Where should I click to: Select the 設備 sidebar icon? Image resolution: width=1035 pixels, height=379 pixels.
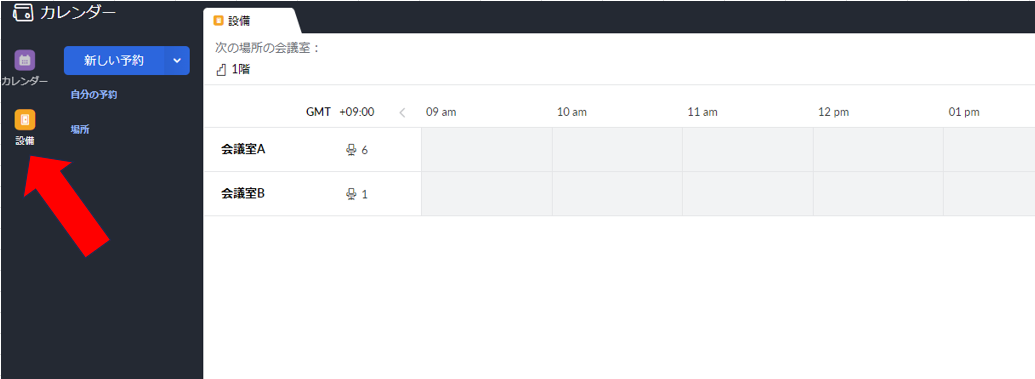[24, 120]
